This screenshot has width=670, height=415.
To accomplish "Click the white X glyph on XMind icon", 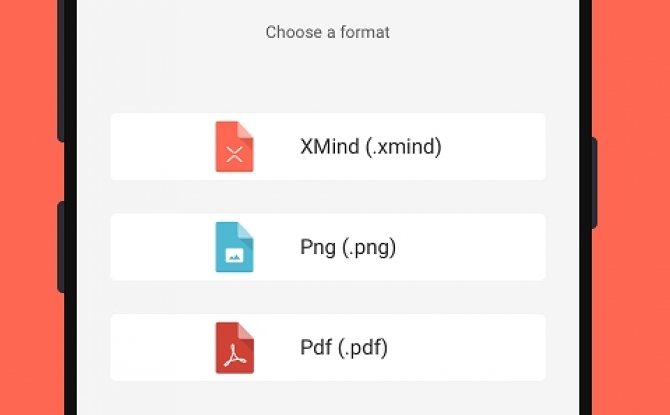I will coord(234,154).
